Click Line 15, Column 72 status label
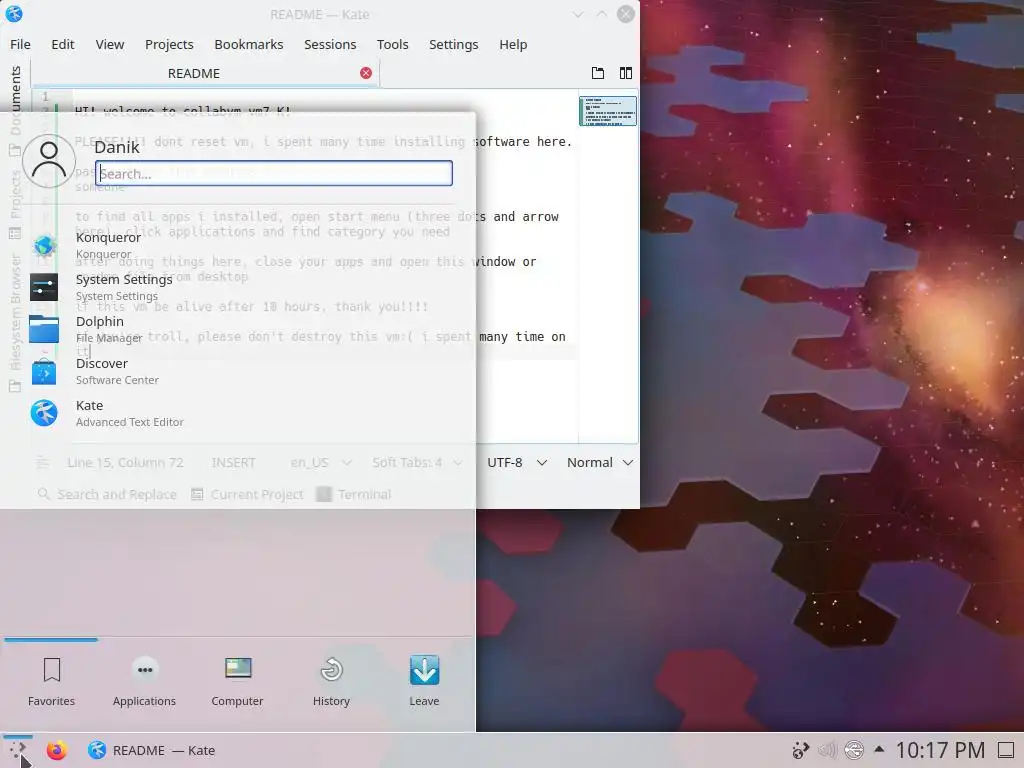This screenshot has height=768, width=1024. point(125,462)
